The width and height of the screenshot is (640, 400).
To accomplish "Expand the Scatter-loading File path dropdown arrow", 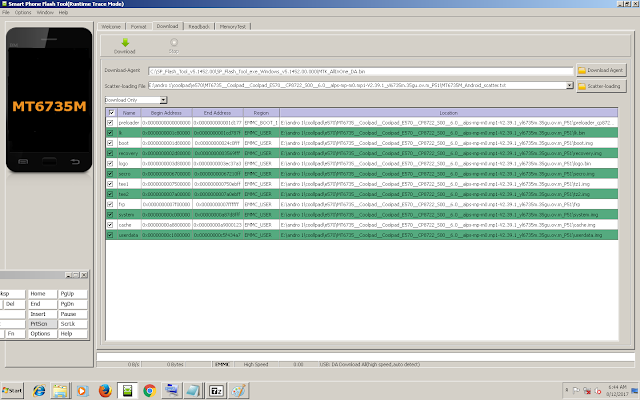I will point(570,85).
